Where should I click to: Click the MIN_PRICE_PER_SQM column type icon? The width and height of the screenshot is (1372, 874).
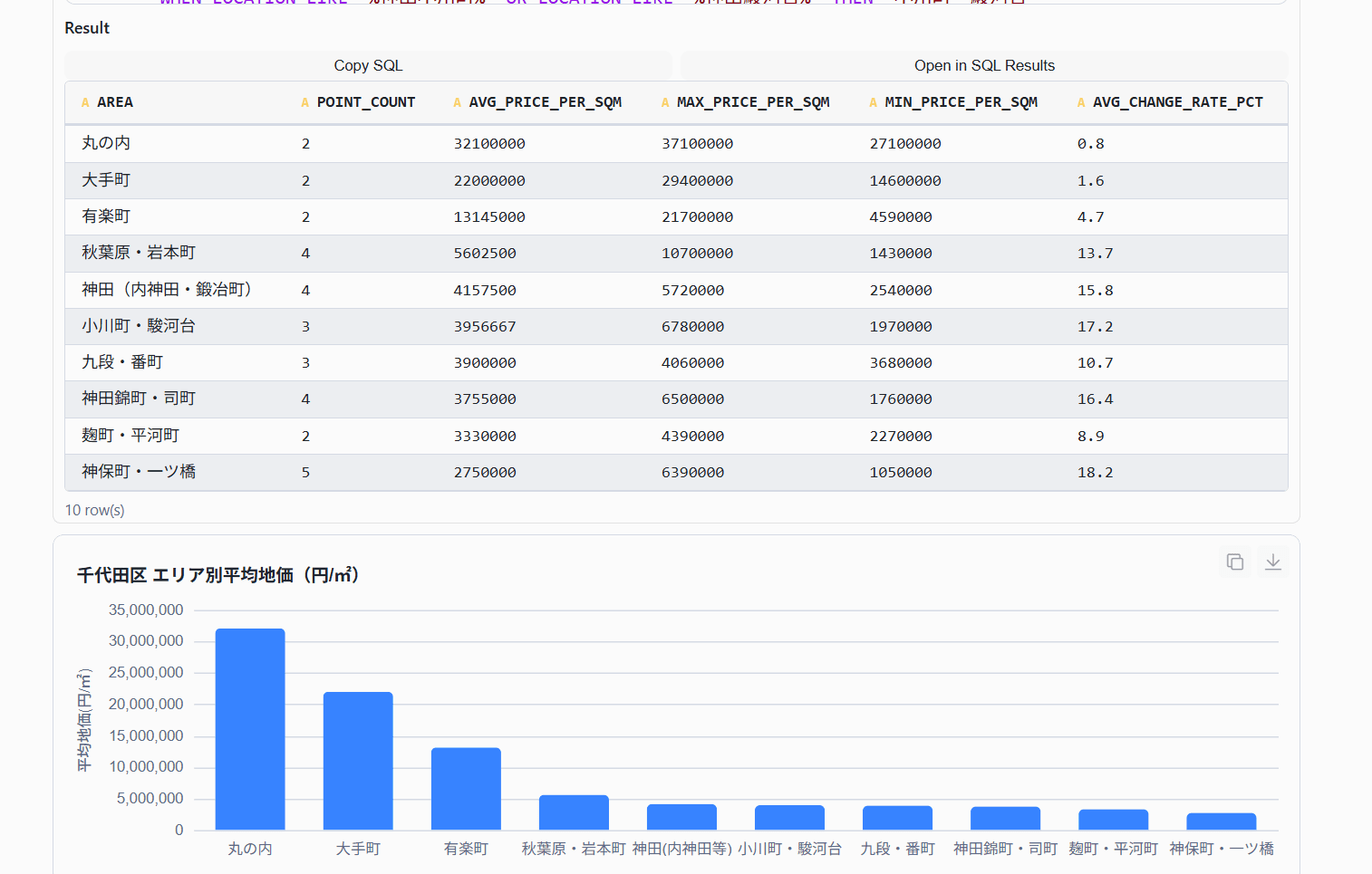click(874, 103)
